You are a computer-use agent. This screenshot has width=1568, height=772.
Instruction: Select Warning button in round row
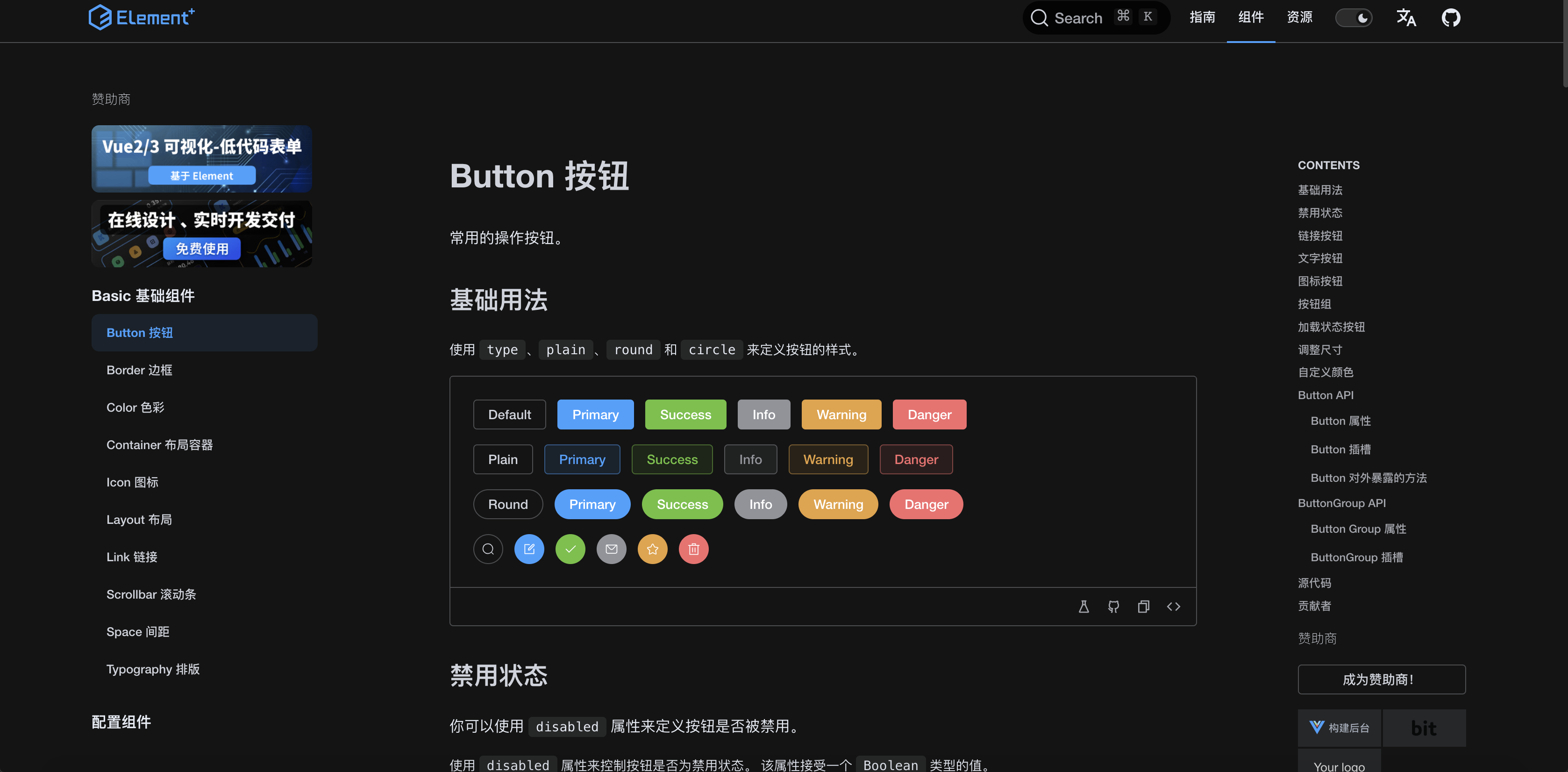tap(838, 503)
